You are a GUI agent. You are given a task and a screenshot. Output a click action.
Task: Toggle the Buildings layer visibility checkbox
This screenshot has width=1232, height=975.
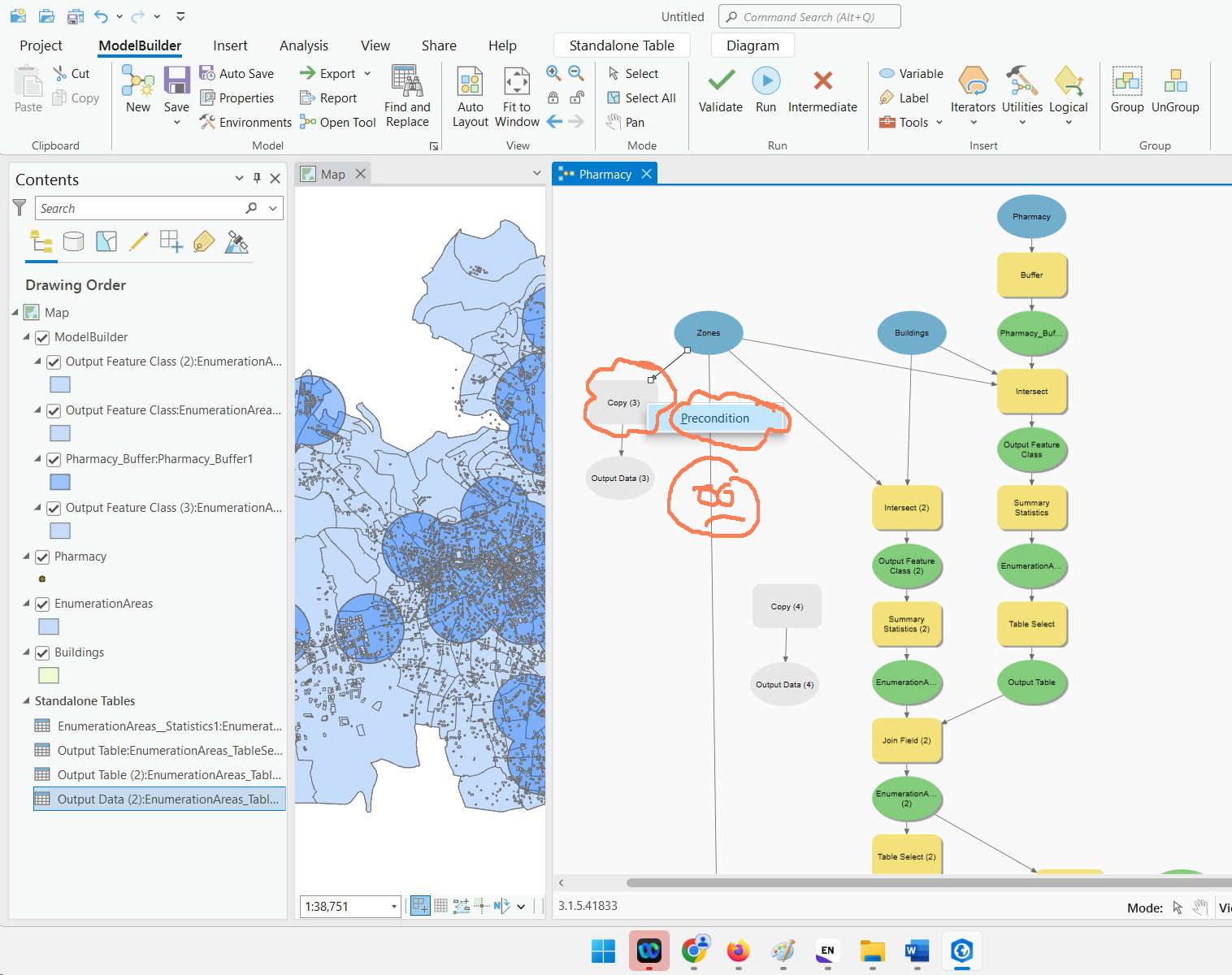point(42,652)
